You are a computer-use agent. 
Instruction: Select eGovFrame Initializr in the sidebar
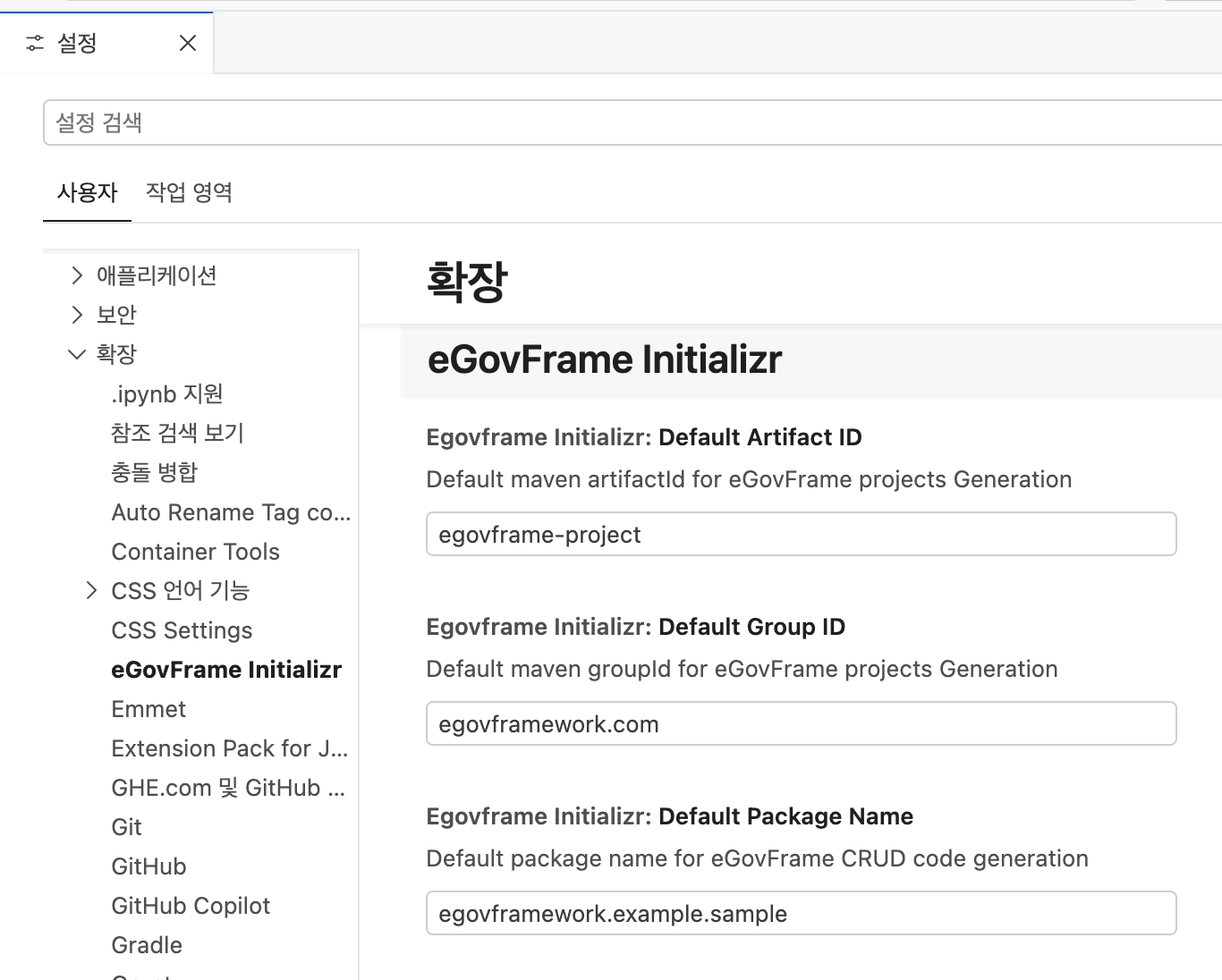226,669
